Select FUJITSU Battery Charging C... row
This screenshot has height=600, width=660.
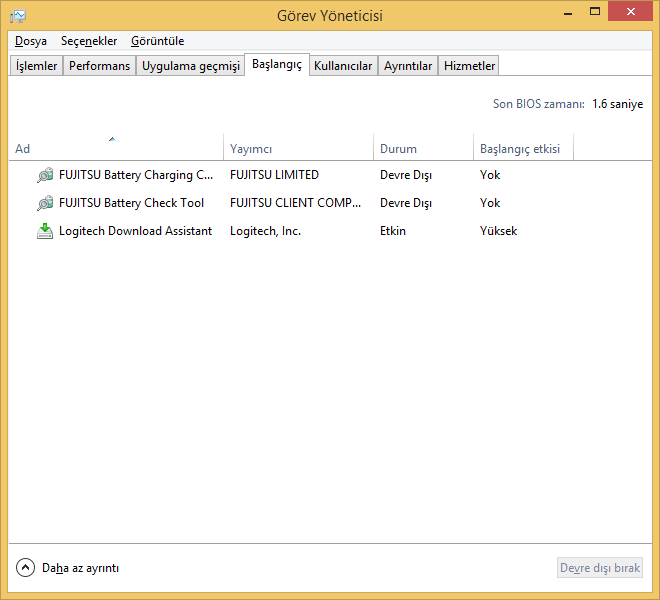coord(330,175)
